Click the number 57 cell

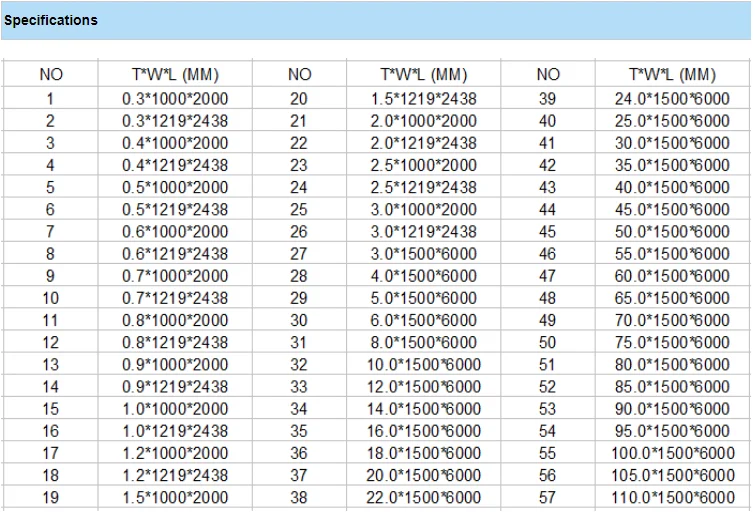click(x=547, y=498)
